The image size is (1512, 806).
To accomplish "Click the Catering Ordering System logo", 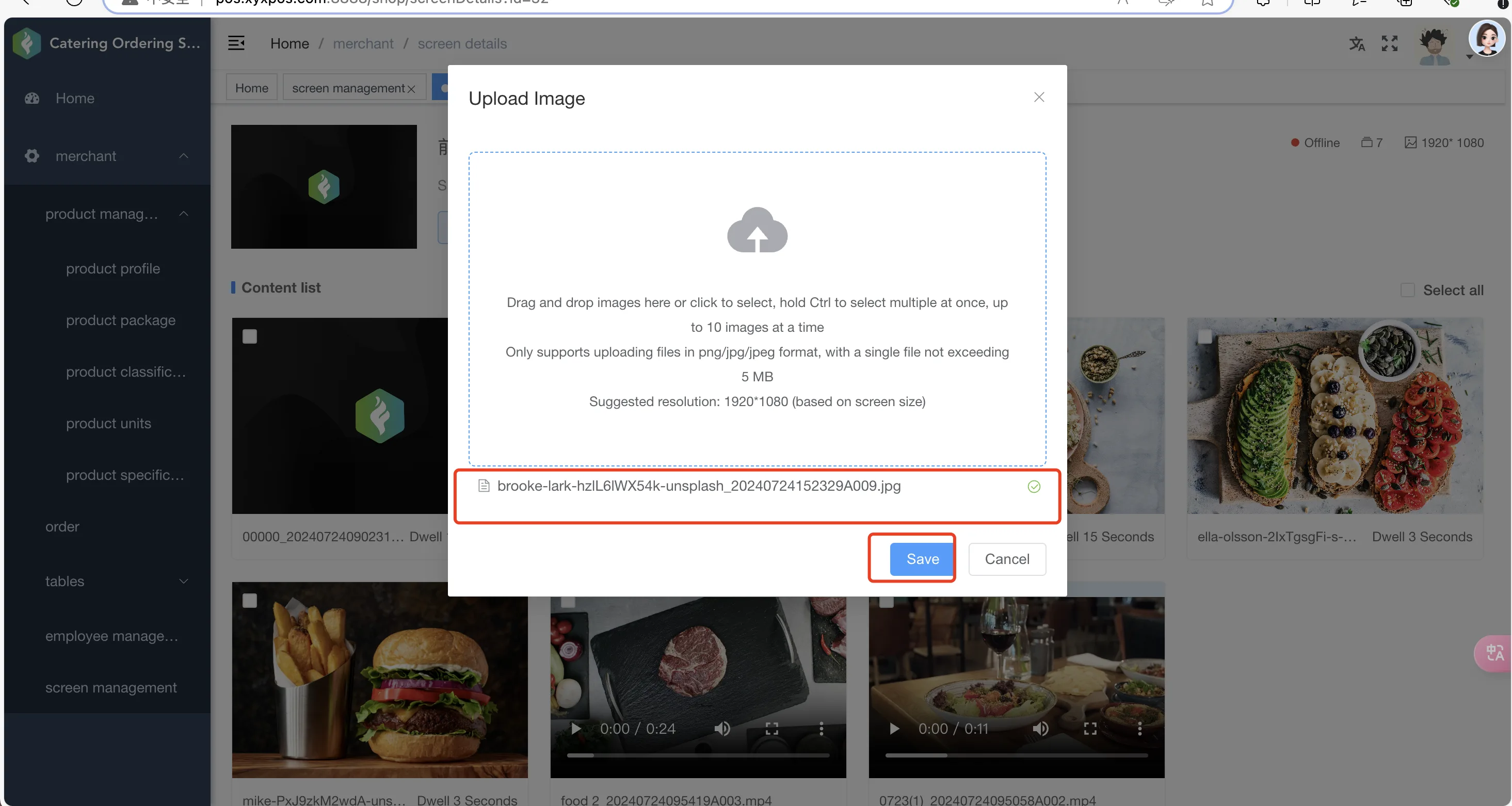I will tap(26, 43).
